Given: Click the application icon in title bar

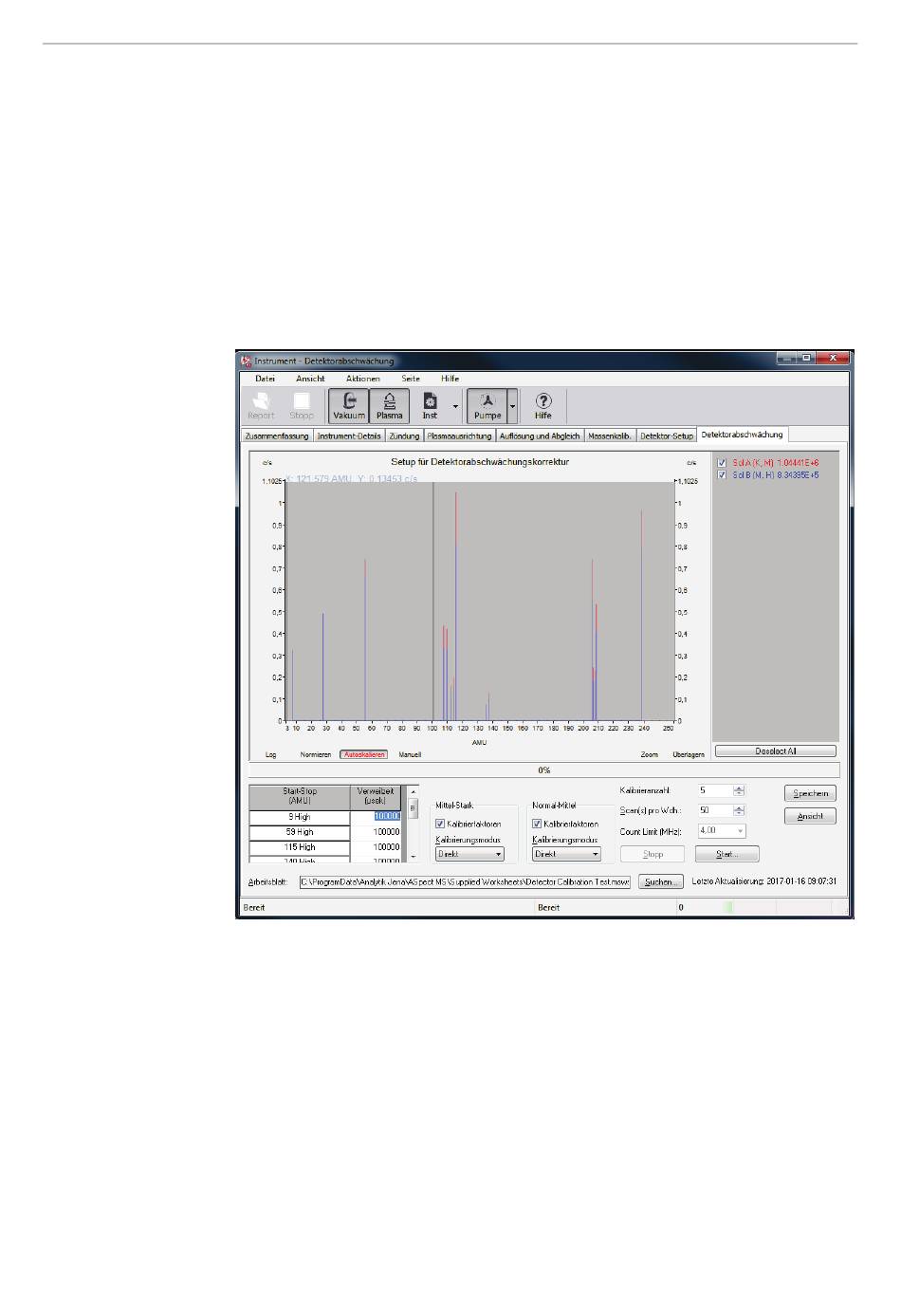Looking at the screenshot, I should point(246,361).
